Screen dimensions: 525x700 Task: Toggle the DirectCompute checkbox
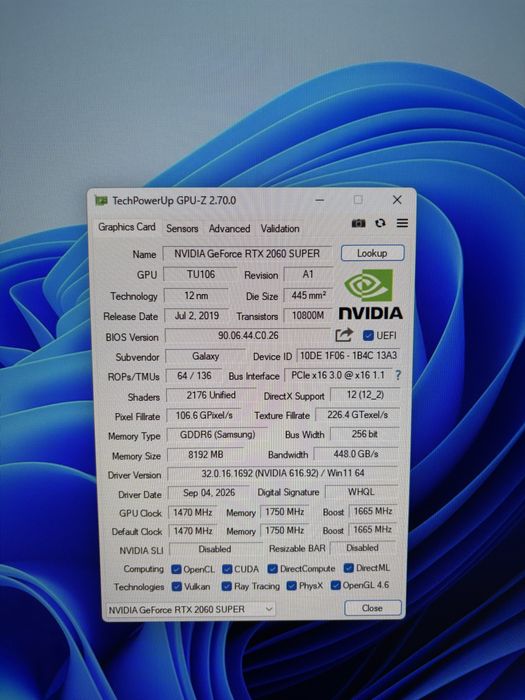click(272, 569)
